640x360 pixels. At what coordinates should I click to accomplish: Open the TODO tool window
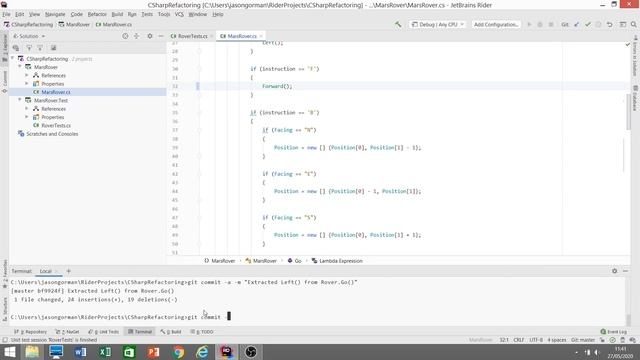[x=202, y=332]
